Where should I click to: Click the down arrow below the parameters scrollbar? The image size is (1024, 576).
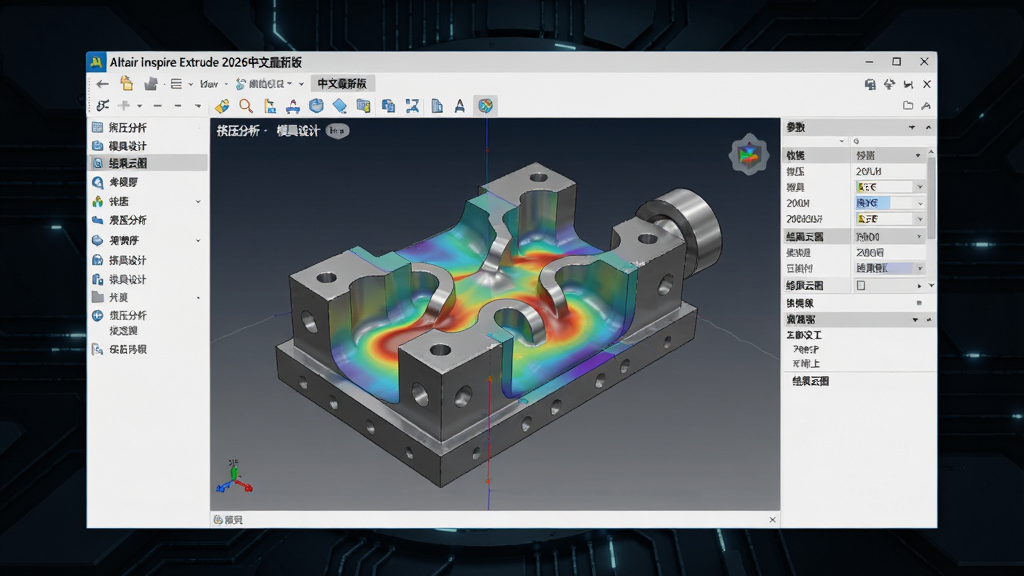point(931,285)
